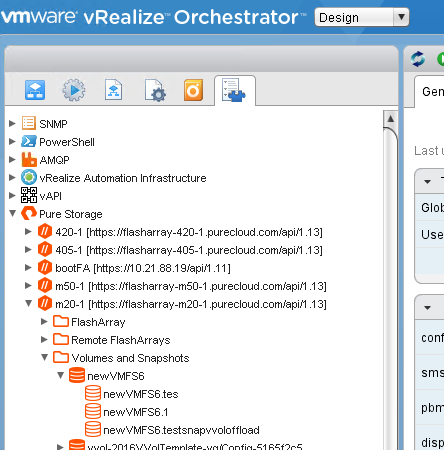This screenshot has height=450, width=444.
Task: Select vRealize Automation Infrastructure item
Action: pos(122,178)
